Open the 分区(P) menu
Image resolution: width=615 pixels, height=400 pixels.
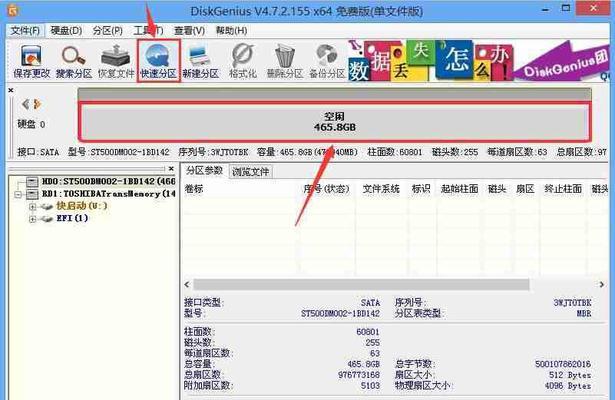(107, 31)
